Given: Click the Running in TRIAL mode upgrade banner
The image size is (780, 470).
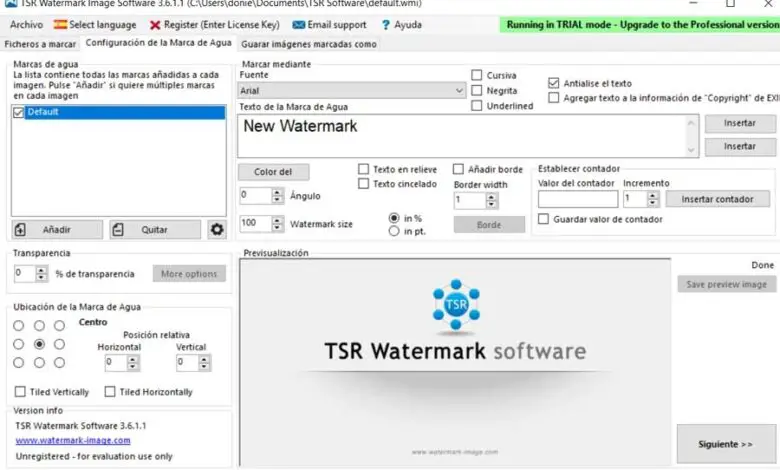Looking at the screenshot, I should [642, 24].
